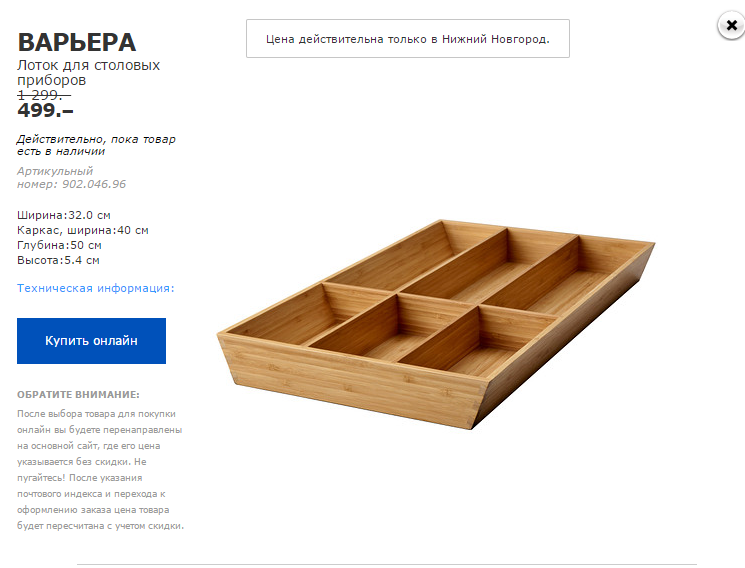Viewport: 745px width, 568px height.
Task: Click the blue Купить онлайн button
Action: click(x=91, y=341)
